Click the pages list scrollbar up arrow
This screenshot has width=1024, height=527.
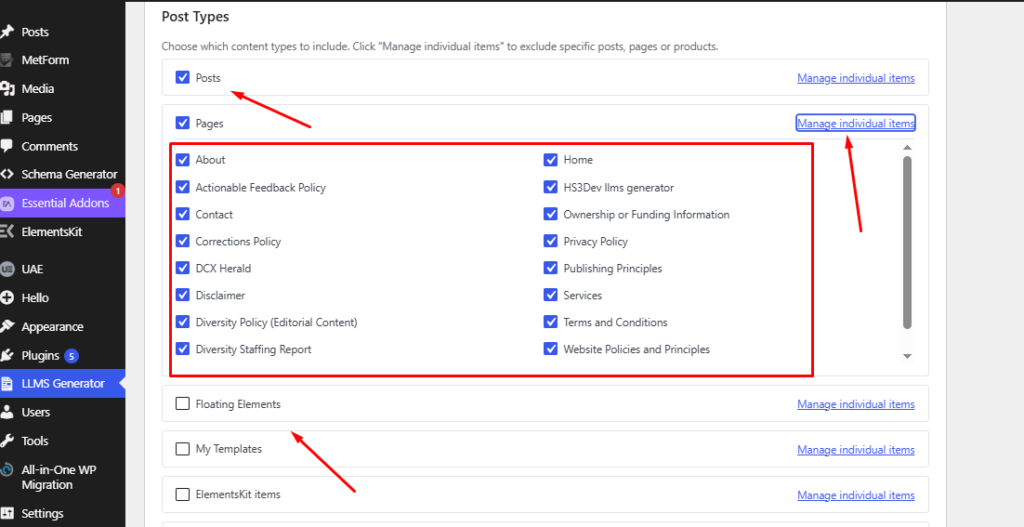click(907, 148)
